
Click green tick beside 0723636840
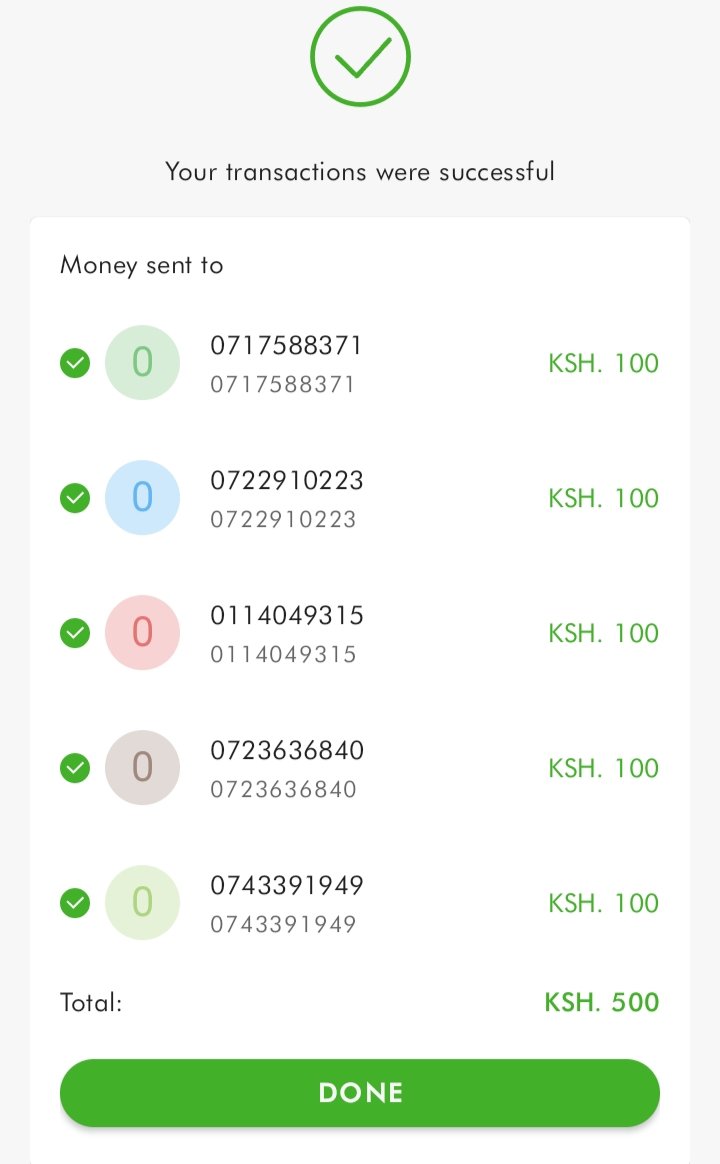[75, 768]
